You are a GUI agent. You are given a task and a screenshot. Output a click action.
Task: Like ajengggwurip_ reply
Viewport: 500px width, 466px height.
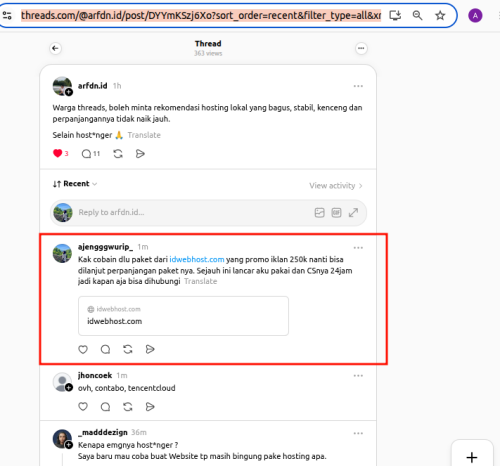(x=83, y=349)
